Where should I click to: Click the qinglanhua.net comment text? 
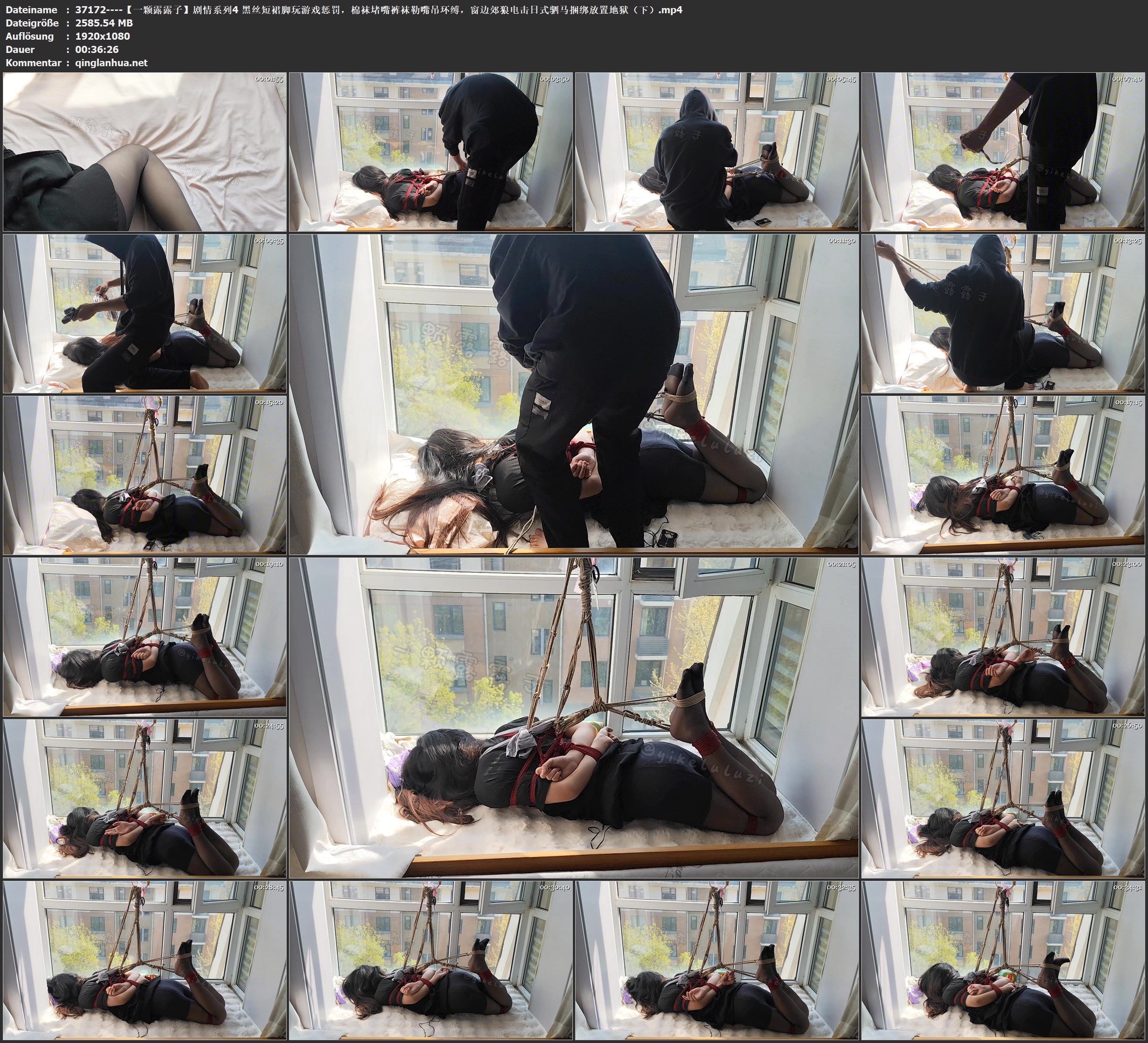pyautogui.click(x=111, y=63)
